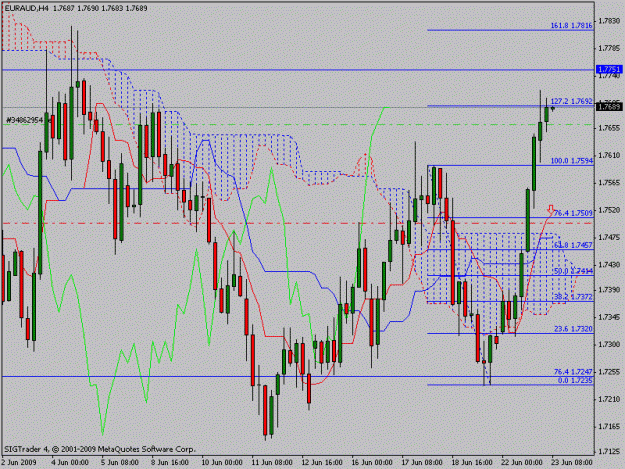Select the 38.2 1.7372 Fibonacci level label
625x469 pixels.
pyautogui.click(x=573, y=297)
